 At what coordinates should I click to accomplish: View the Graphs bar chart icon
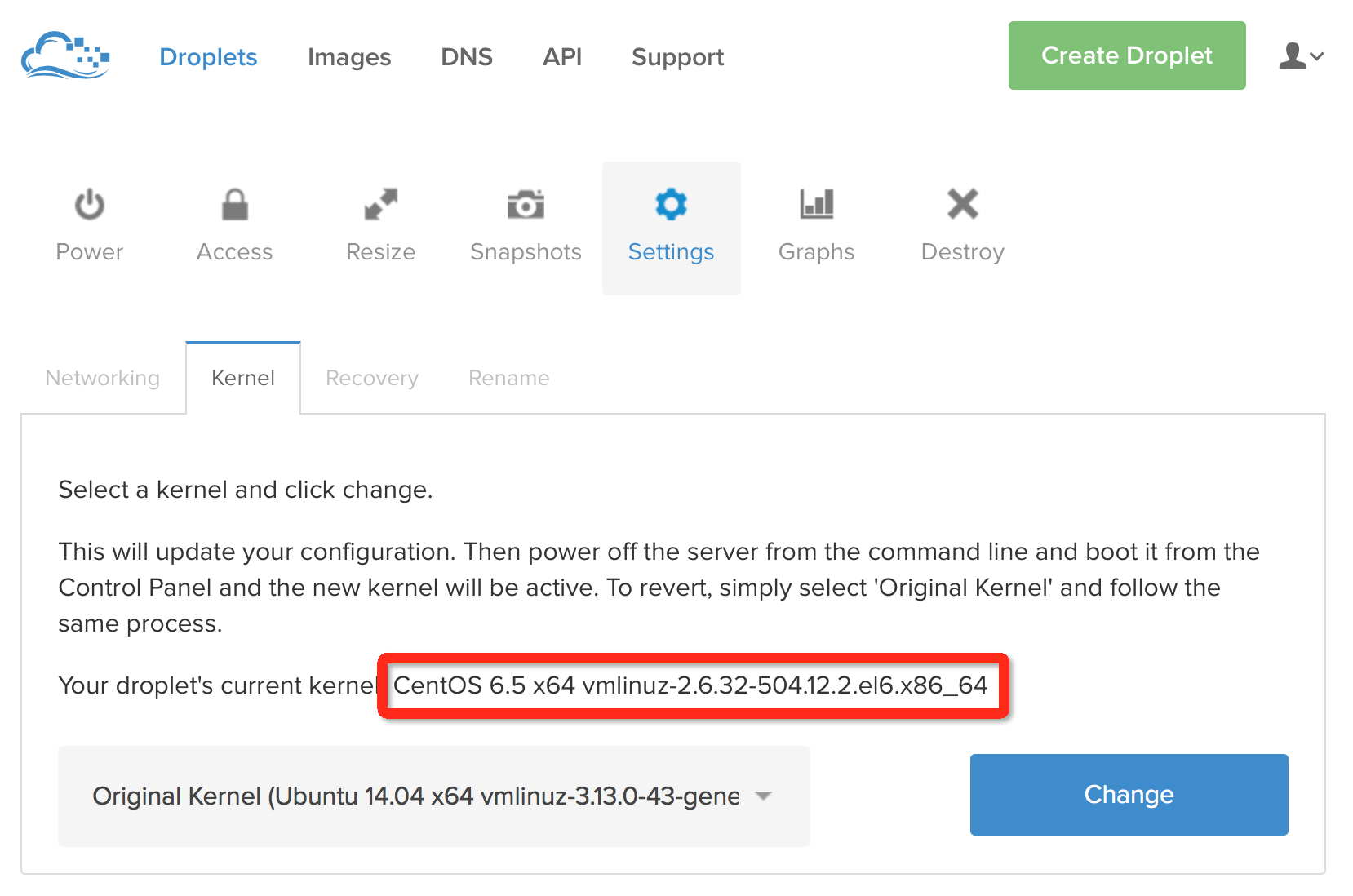click(816, 204)
